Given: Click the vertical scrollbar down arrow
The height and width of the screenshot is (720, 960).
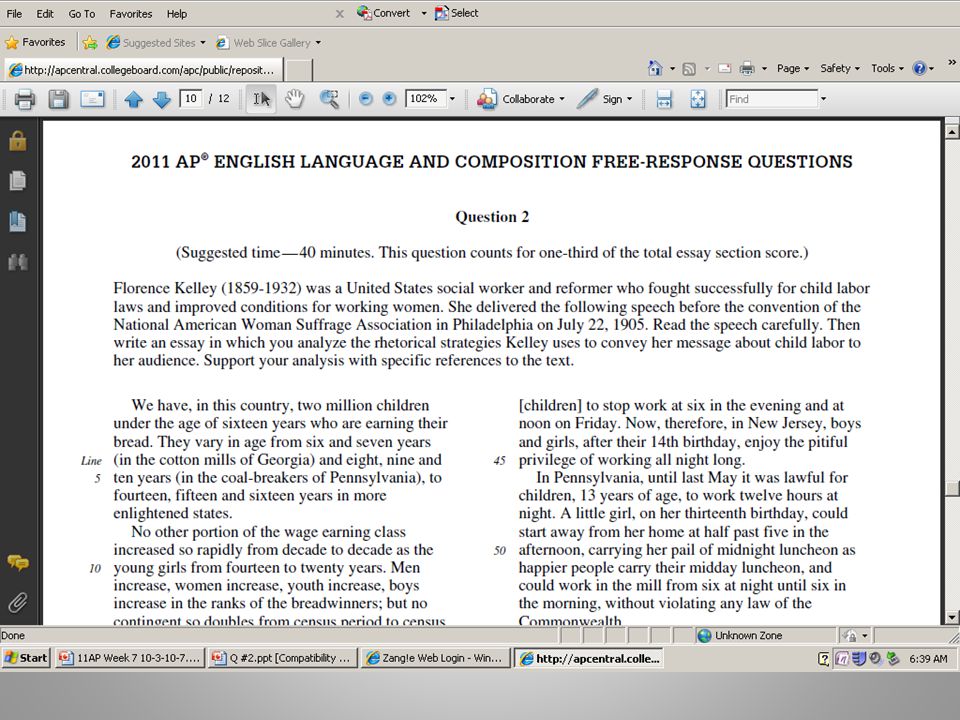Looking at the screenshot, I should [x=951, y=617].
